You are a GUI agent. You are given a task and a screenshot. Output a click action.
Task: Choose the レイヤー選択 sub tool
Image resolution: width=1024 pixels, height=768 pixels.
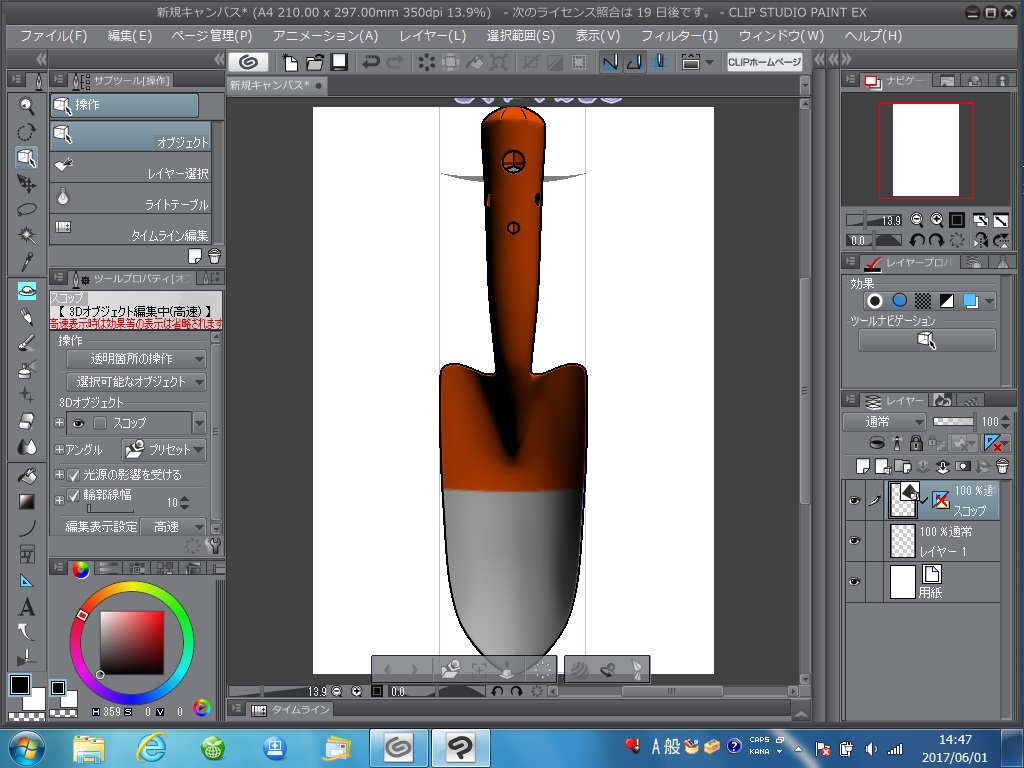point(130,166)
